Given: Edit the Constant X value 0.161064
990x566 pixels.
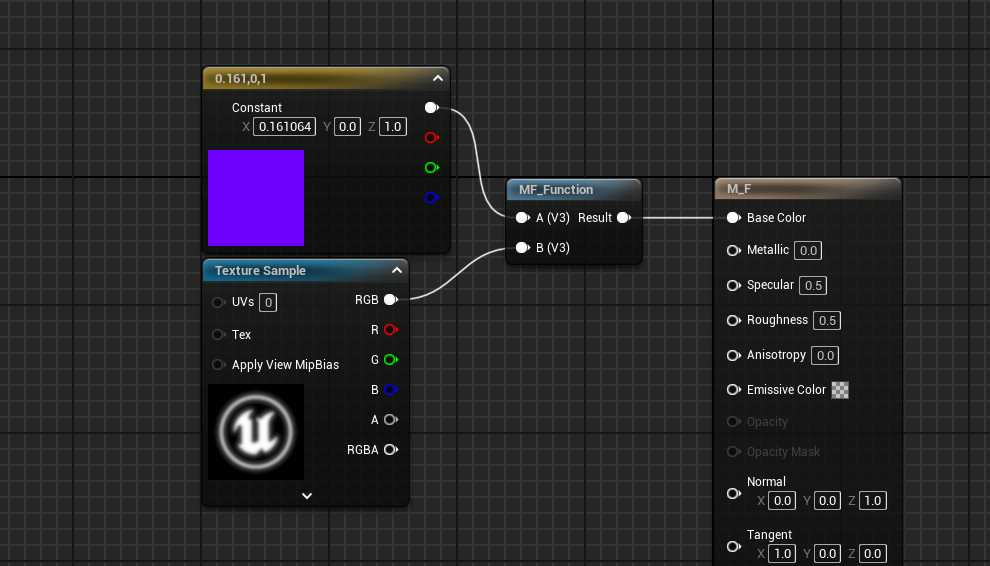Looking at the screenshot, I should [x=284, y=126].
